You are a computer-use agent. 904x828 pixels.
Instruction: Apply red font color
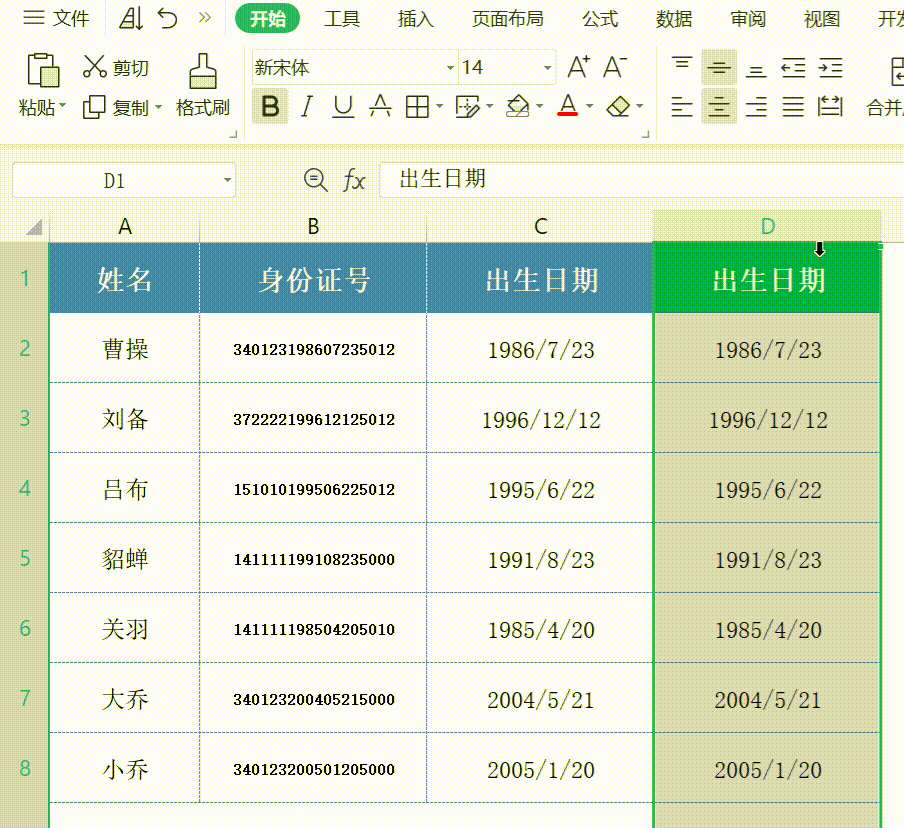pos(568,106)
